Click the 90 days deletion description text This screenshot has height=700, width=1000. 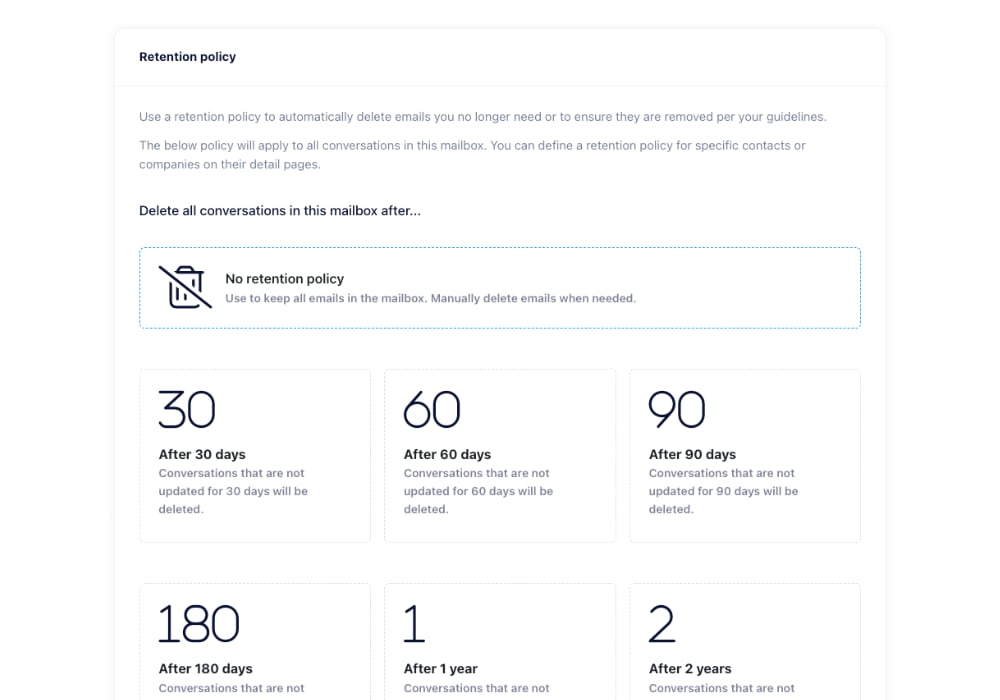point(723,491)
